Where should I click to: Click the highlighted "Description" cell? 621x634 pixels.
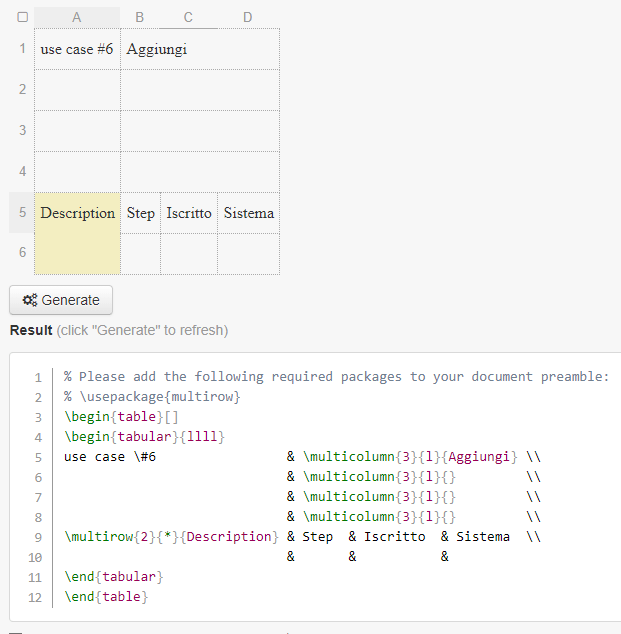tap(77, 233)
